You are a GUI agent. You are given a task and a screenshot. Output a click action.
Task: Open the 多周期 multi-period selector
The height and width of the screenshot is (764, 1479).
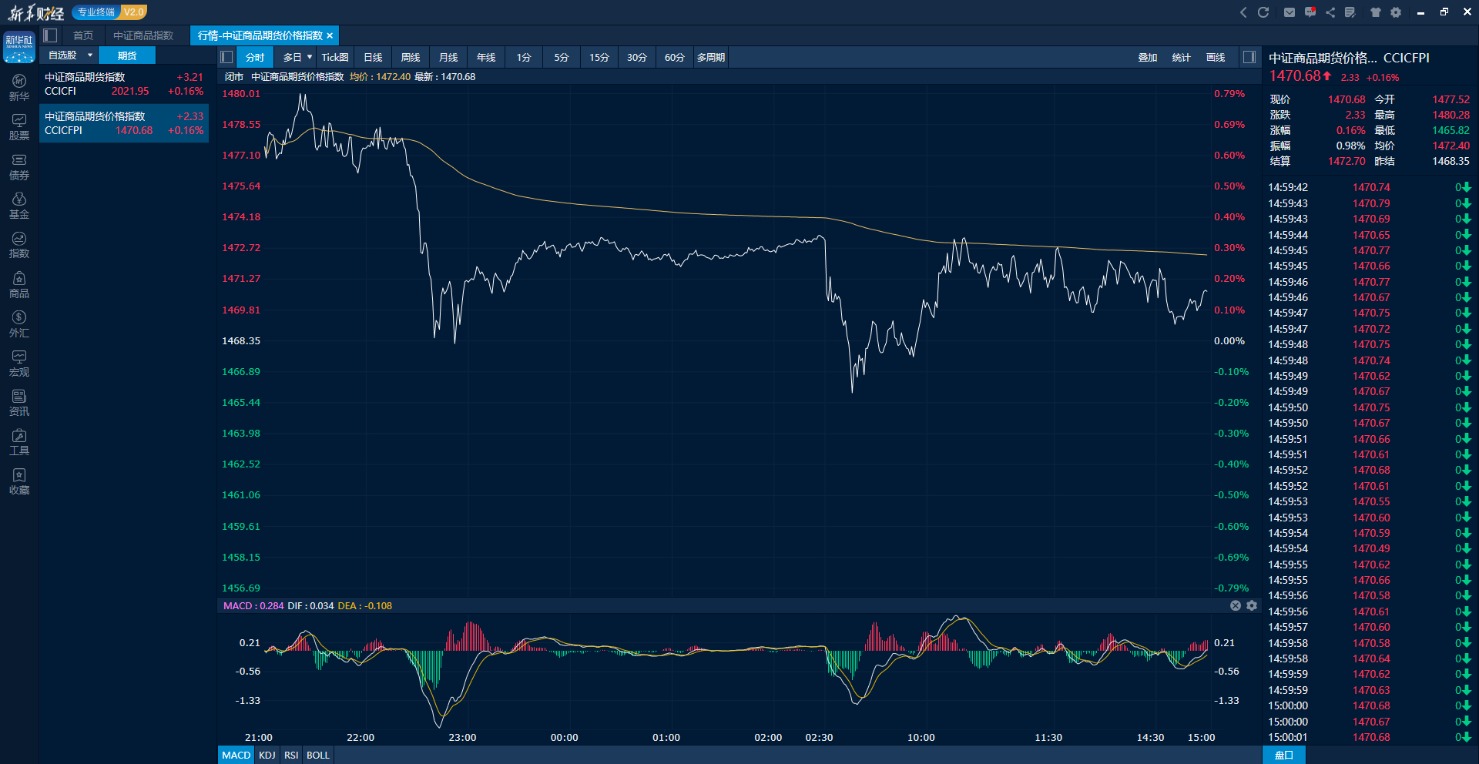[711, 57]
